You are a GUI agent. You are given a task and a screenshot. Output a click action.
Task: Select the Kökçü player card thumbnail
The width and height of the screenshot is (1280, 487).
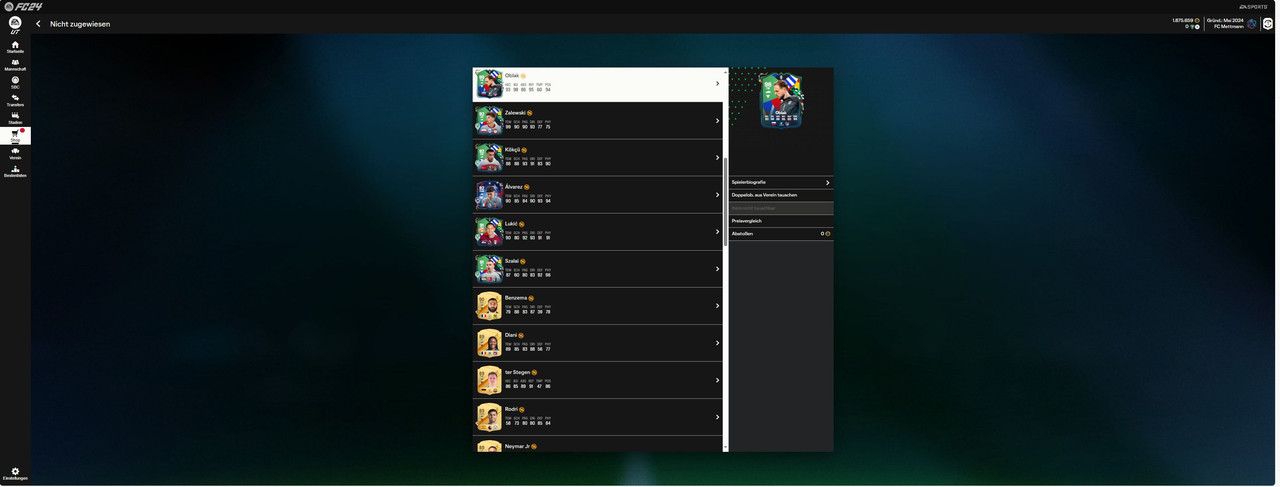pyautogui.click(x=489, y=158)
